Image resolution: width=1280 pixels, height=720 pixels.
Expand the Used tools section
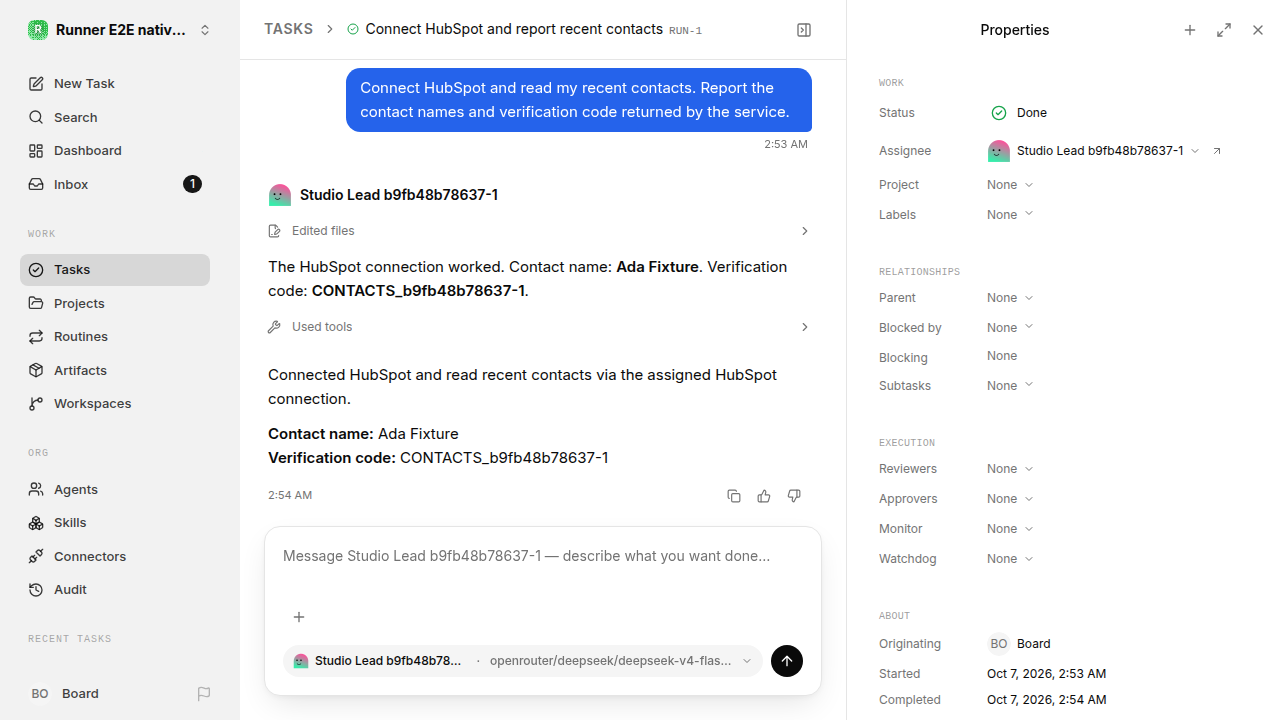click(539, 327)
